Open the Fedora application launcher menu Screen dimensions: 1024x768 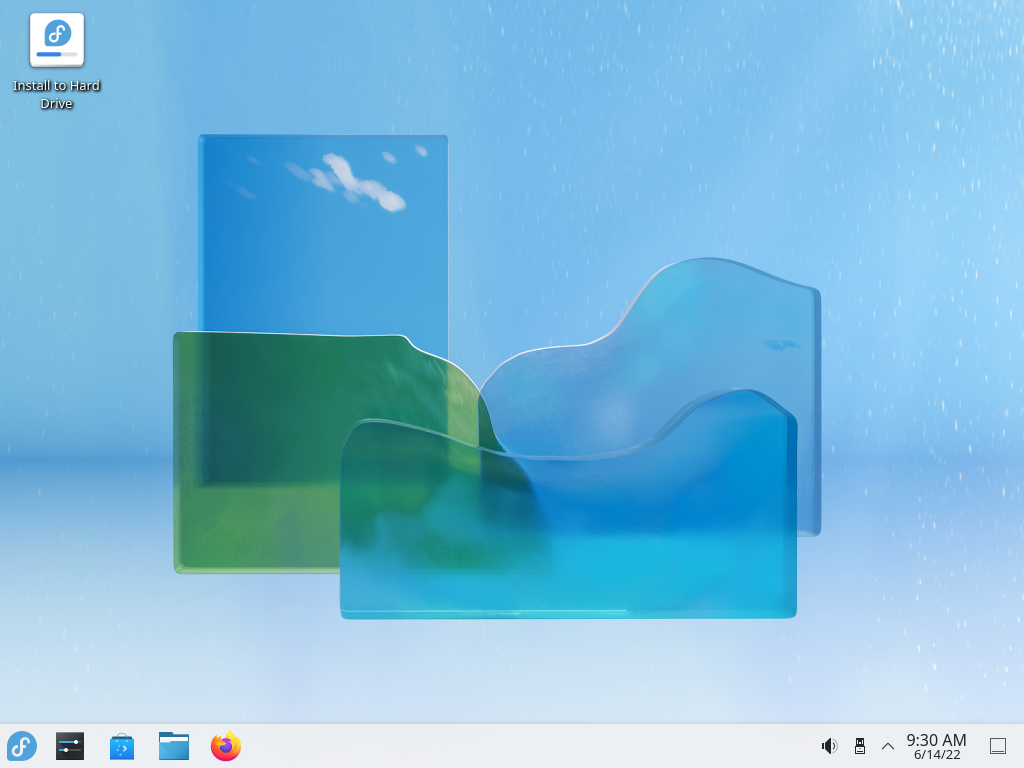(x=22, y=746)
